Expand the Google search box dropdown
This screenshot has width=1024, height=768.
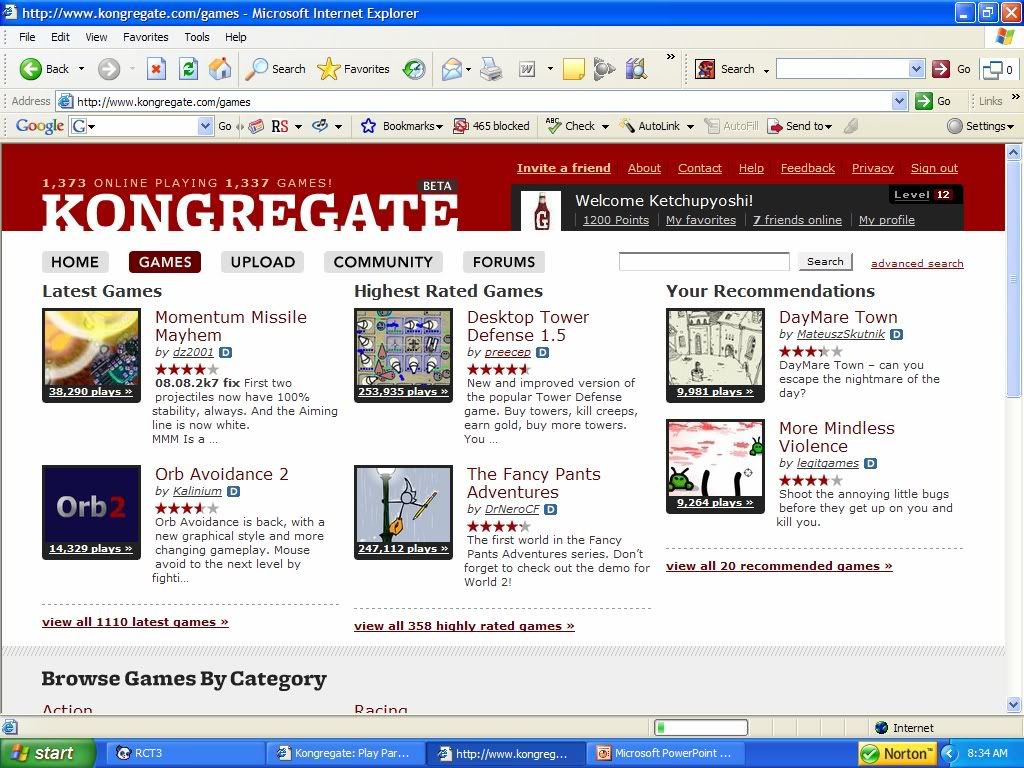[x=205, y=126]
